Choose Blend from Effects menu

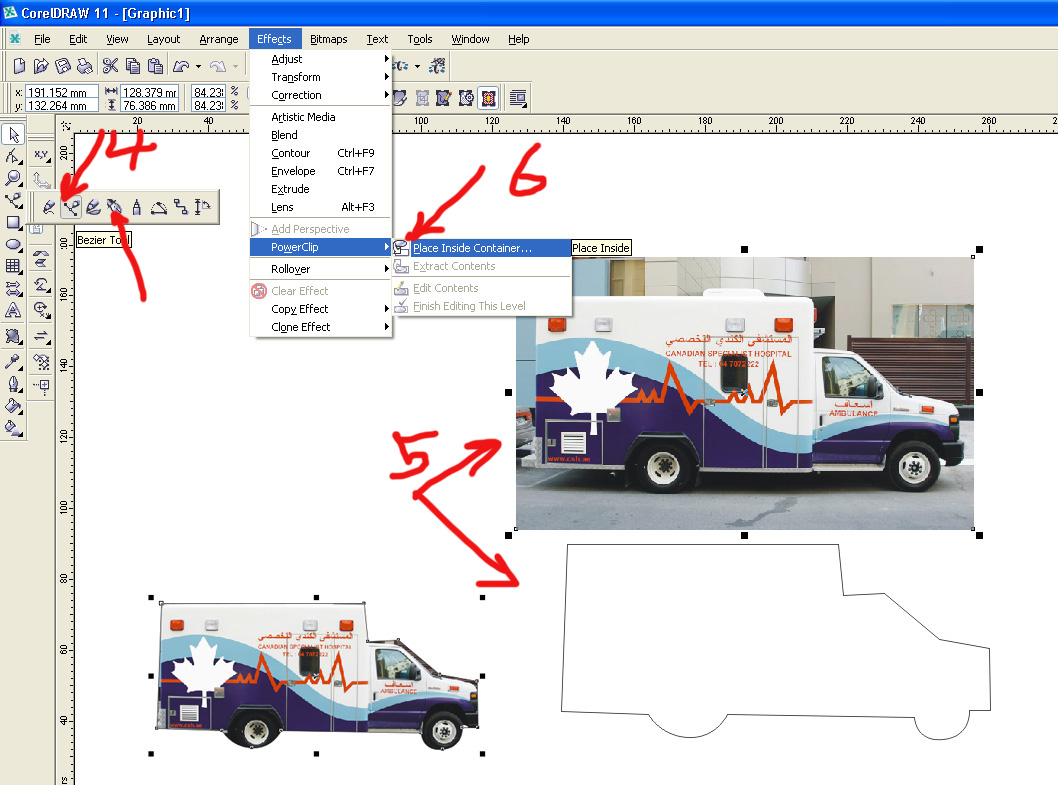tap(321, 135)
